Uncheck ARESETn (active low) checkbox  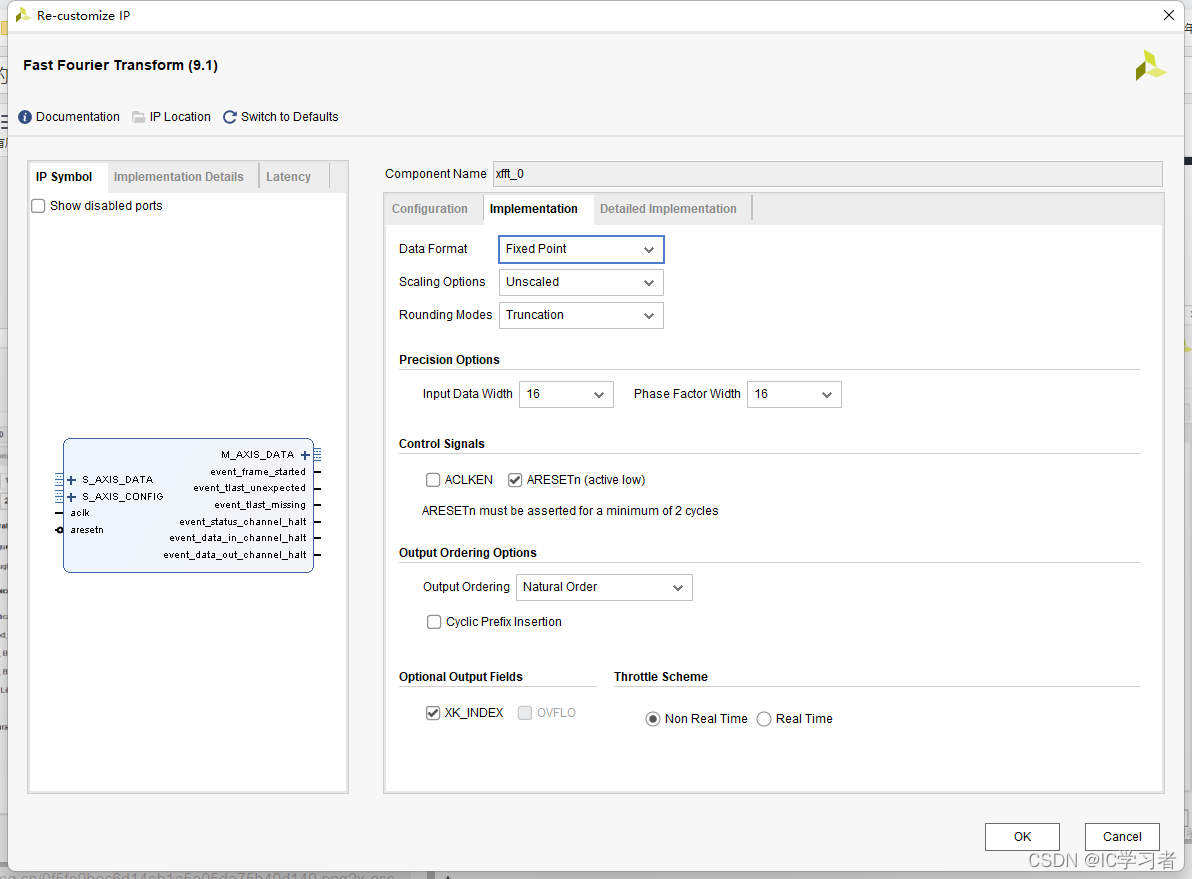tap(515, 480)
